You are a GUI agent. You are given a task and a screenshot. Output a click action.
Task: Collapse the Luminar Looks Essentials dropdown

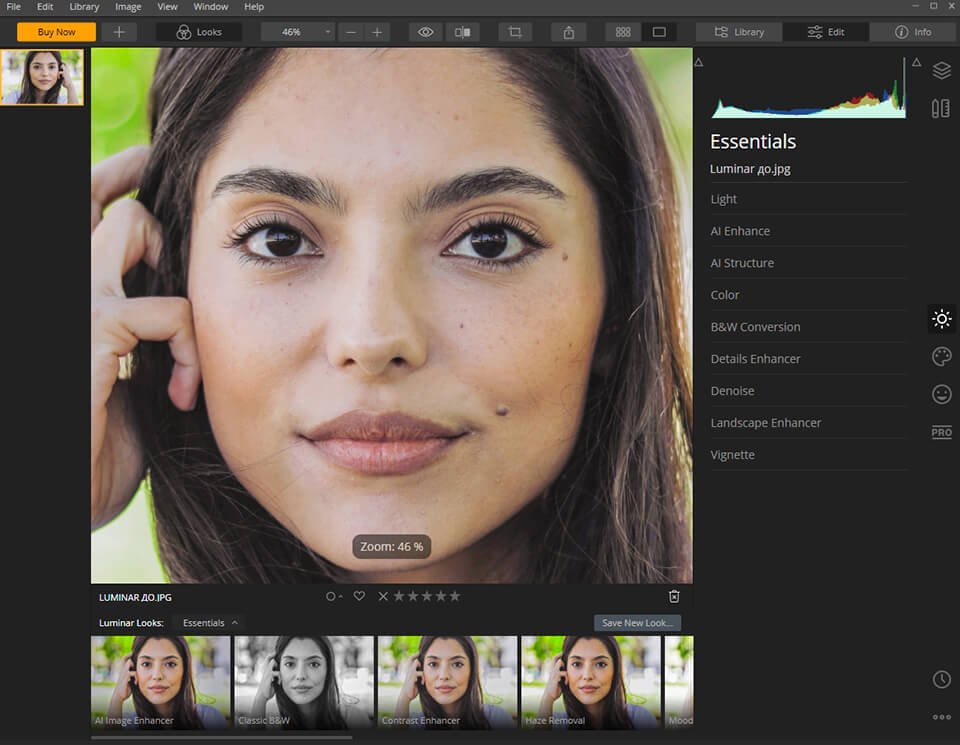(x=208, y=622)
